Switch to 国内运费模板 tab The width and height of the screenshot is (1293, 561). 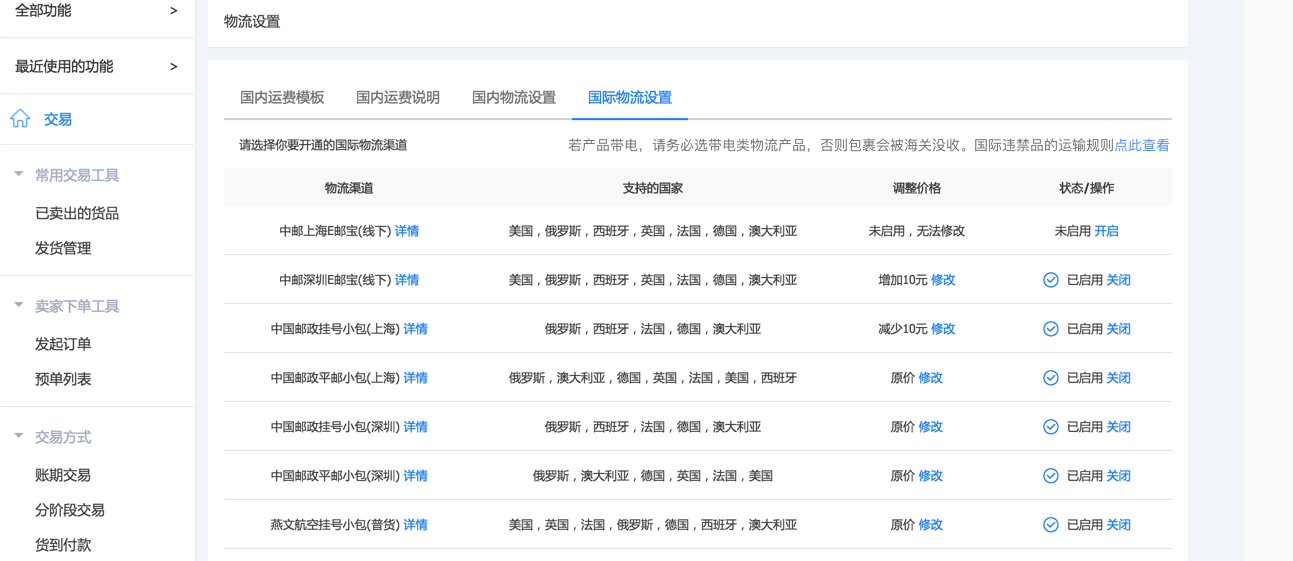click(x=282, y=97)
